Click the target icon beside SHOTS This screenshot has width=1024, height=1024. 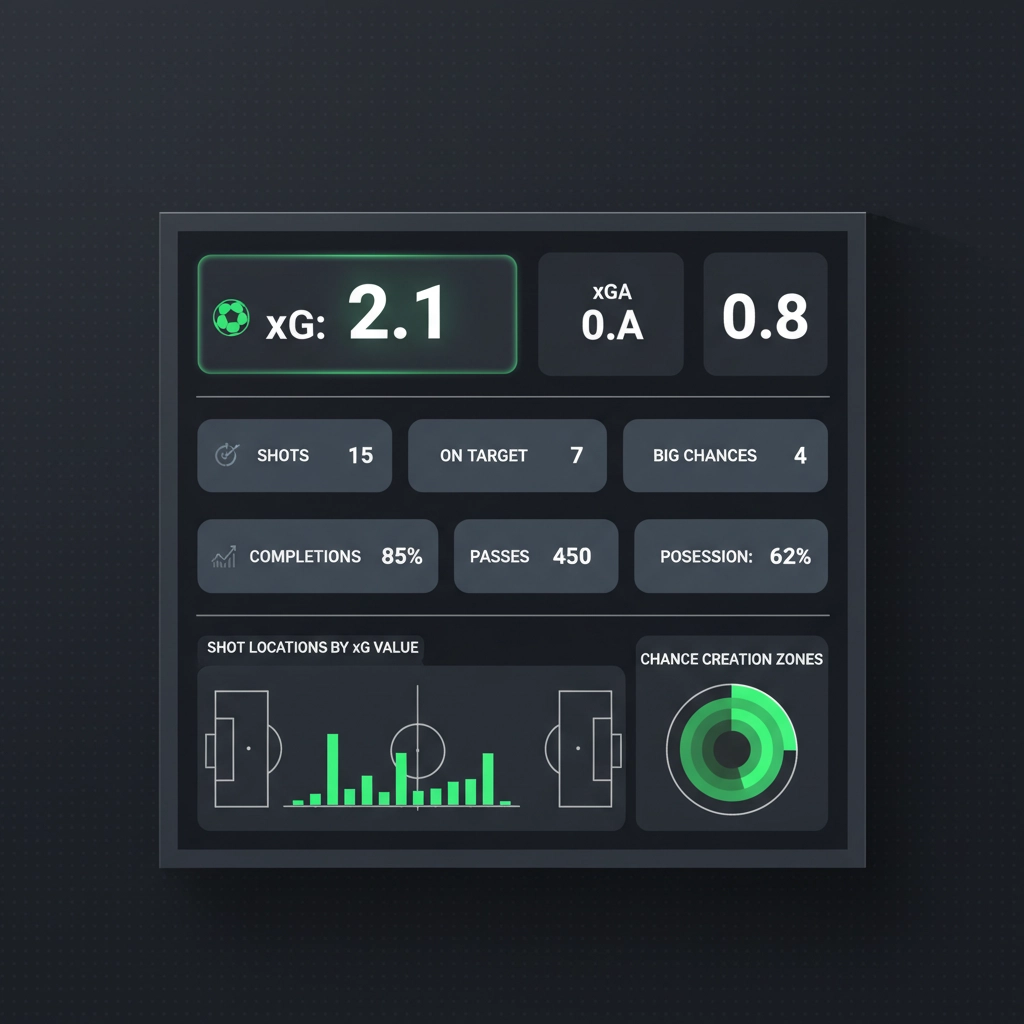[x=227, y=455]
